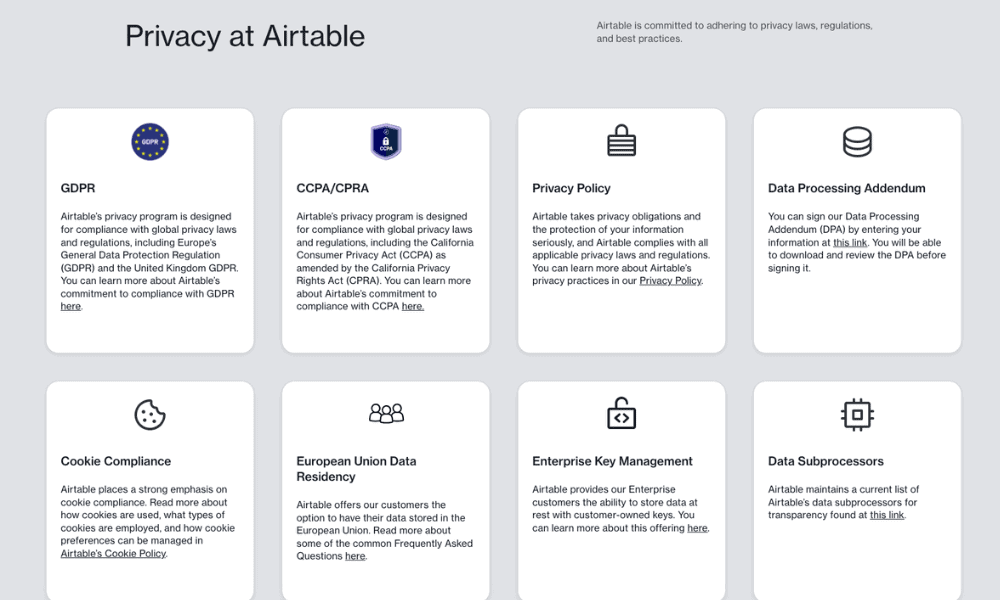Click the Data Subprocessors chip icon
Image resolution: width=1000 pixels, height=600 pixels.
(857, 414)
